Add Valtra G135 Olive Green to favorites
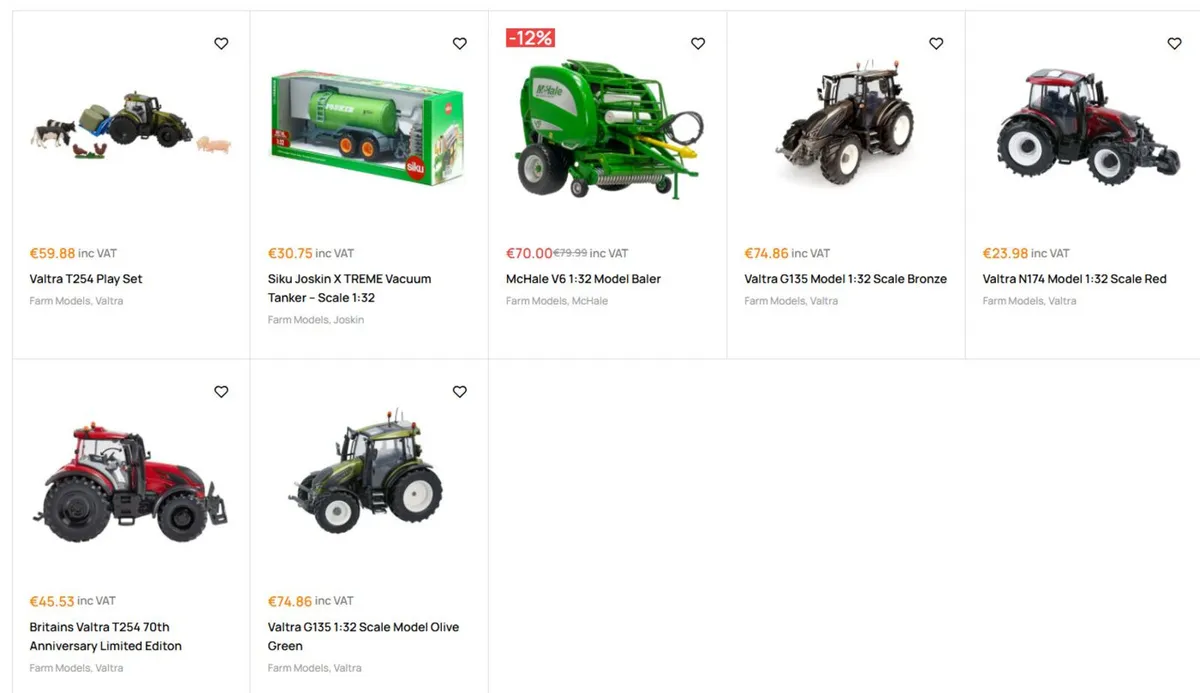 460,392
